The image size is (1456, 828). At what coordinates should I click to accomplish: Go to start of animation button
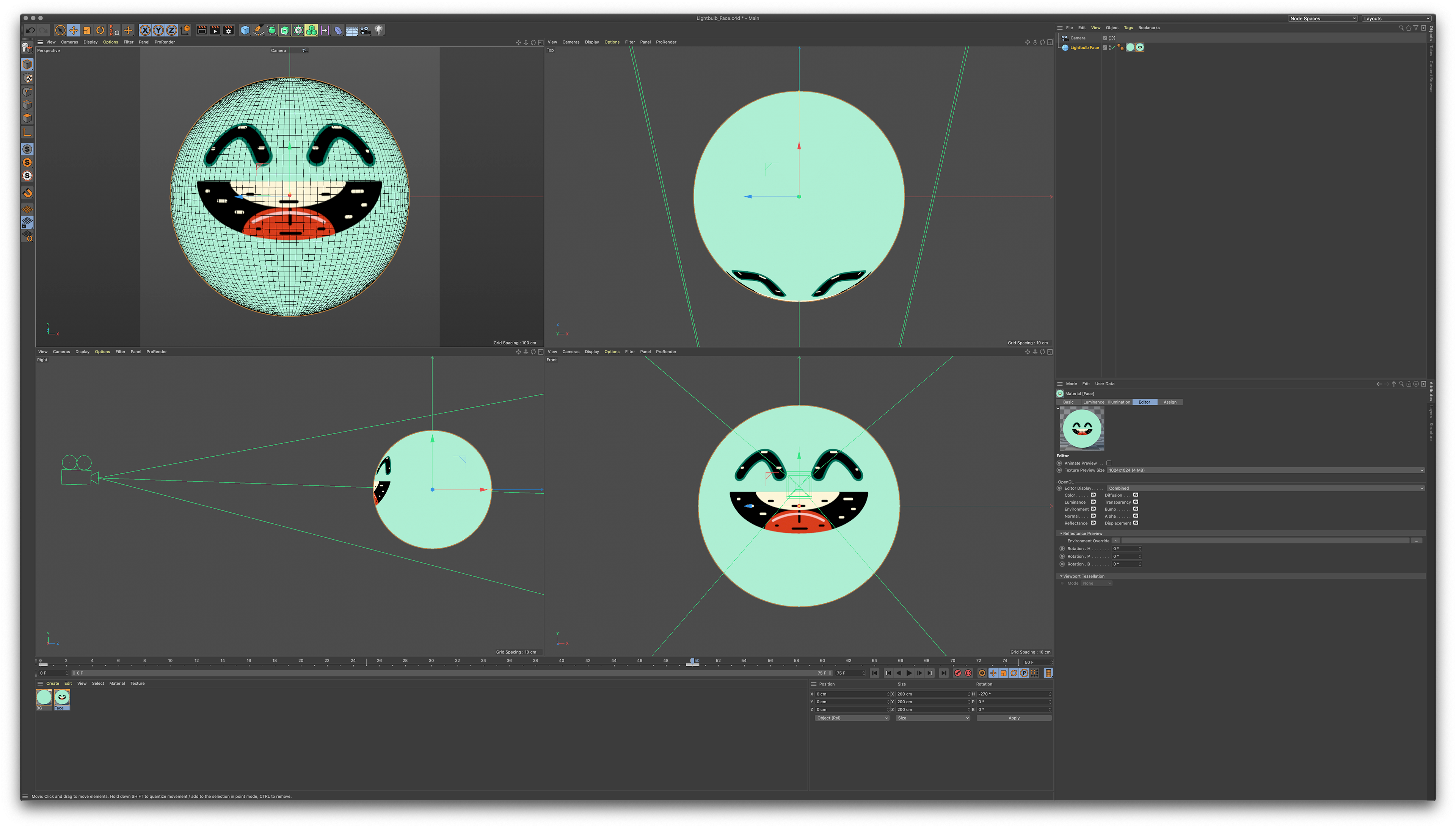(x=874, y=673)
